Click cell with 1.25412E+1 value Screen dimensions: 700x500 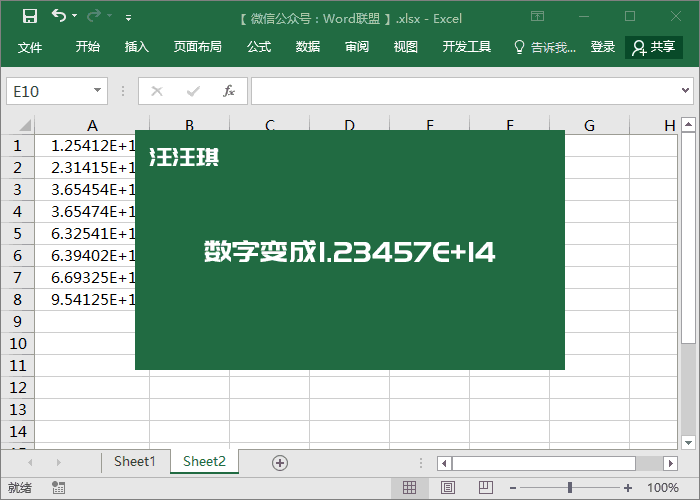point(85,146)
